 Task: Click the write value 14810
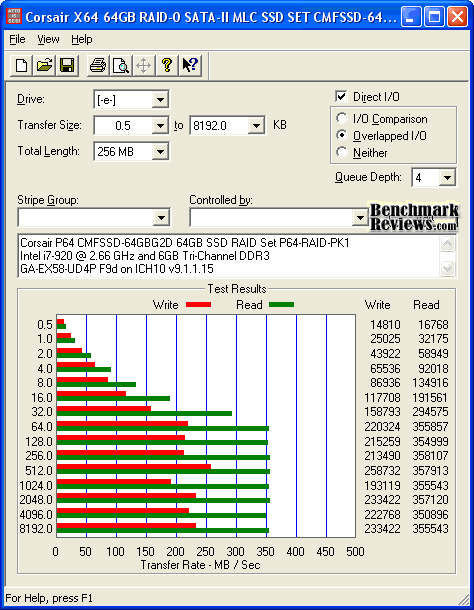385,324
